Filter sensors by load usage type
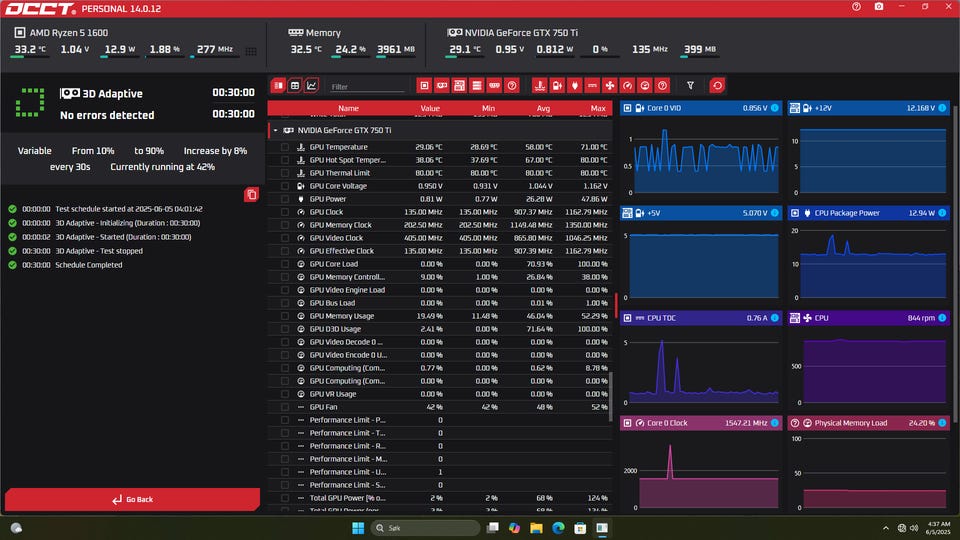The height and width of the screenshot is (540, 960). (645, 86)
